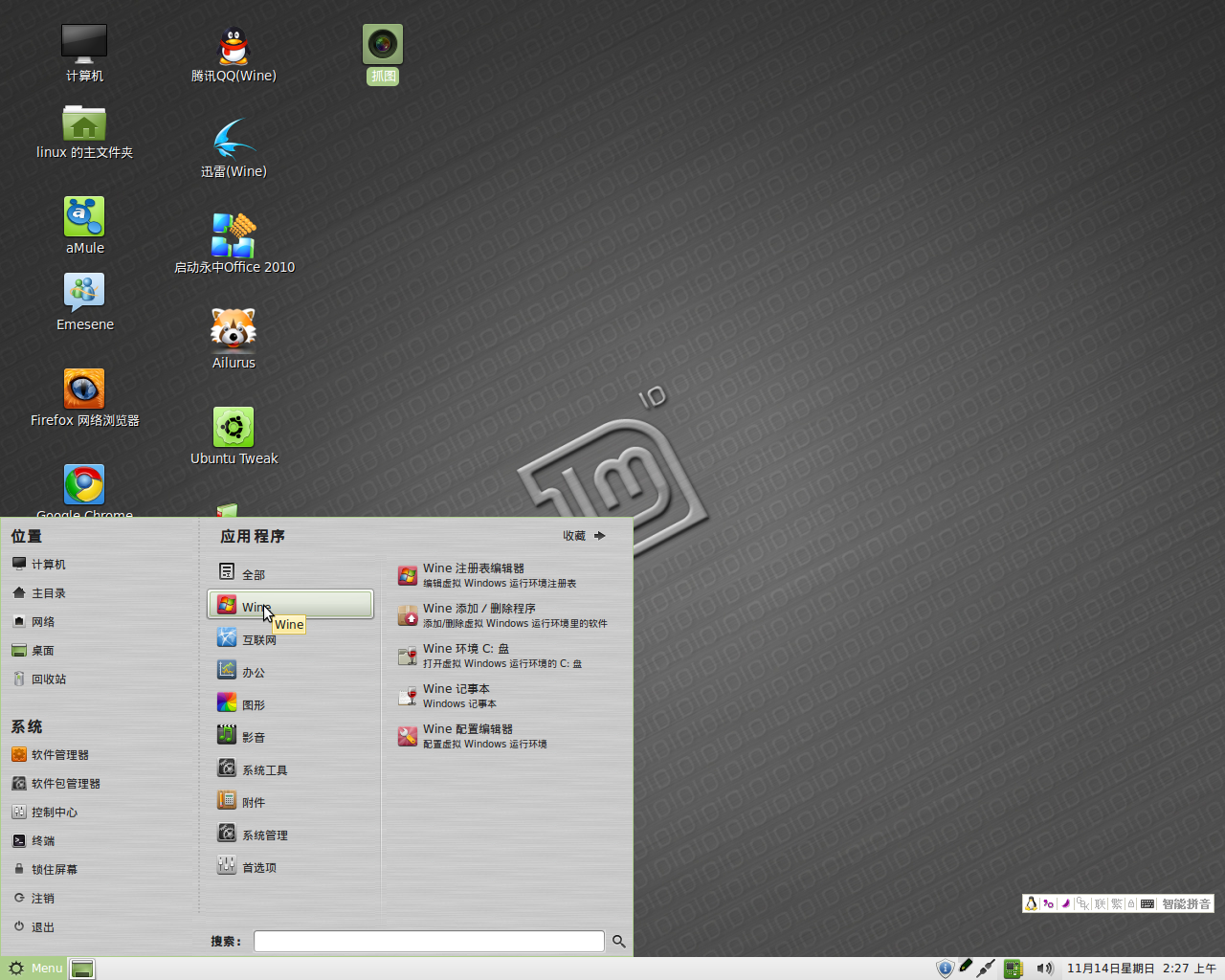The width and height of the screenshot is (1225, 980).
Task: Open 控制中心 control center
Action: (x=44, y=813)
